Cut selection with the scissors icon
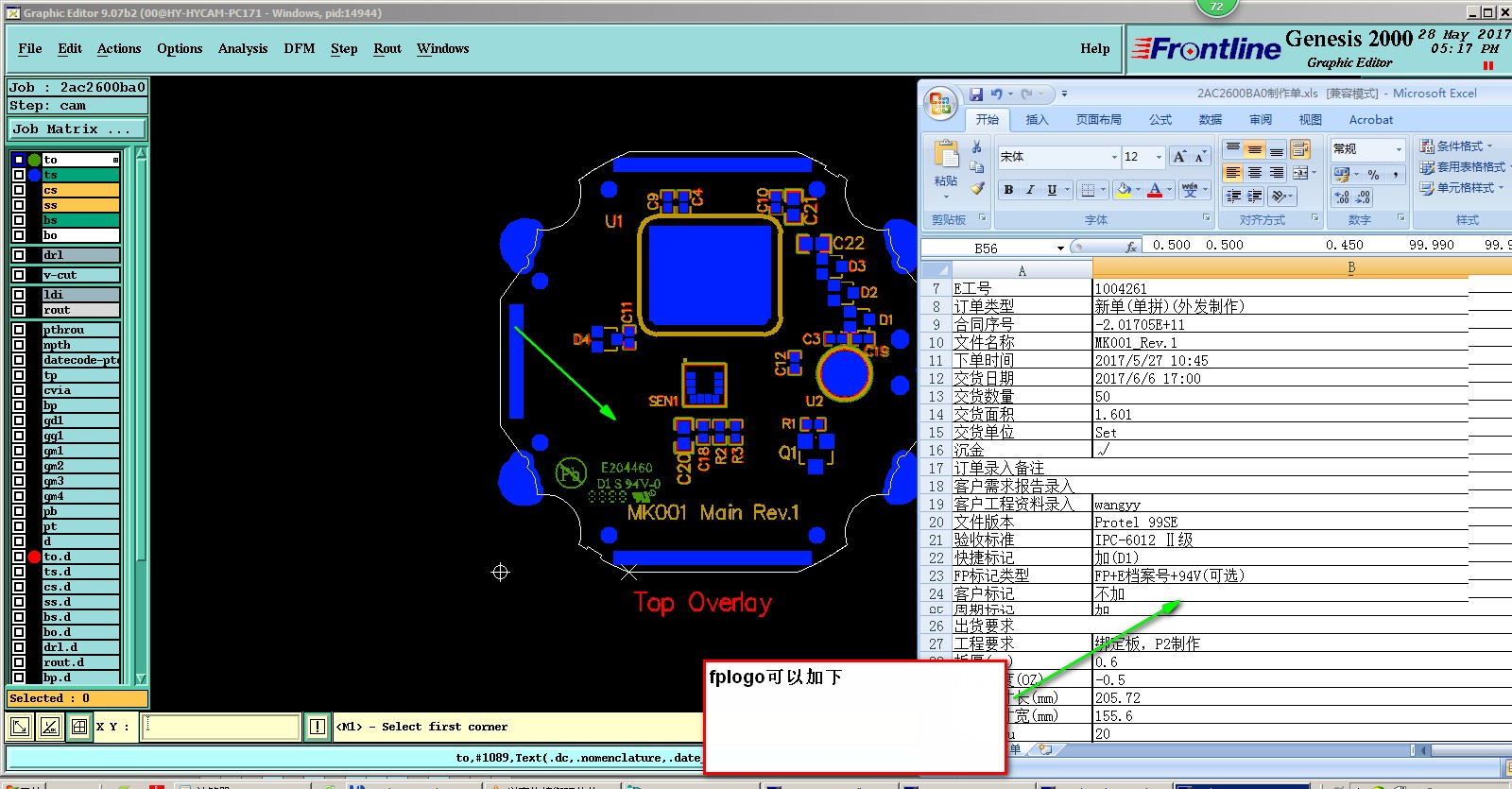1512x789 pixels. (x=977, y=147)
